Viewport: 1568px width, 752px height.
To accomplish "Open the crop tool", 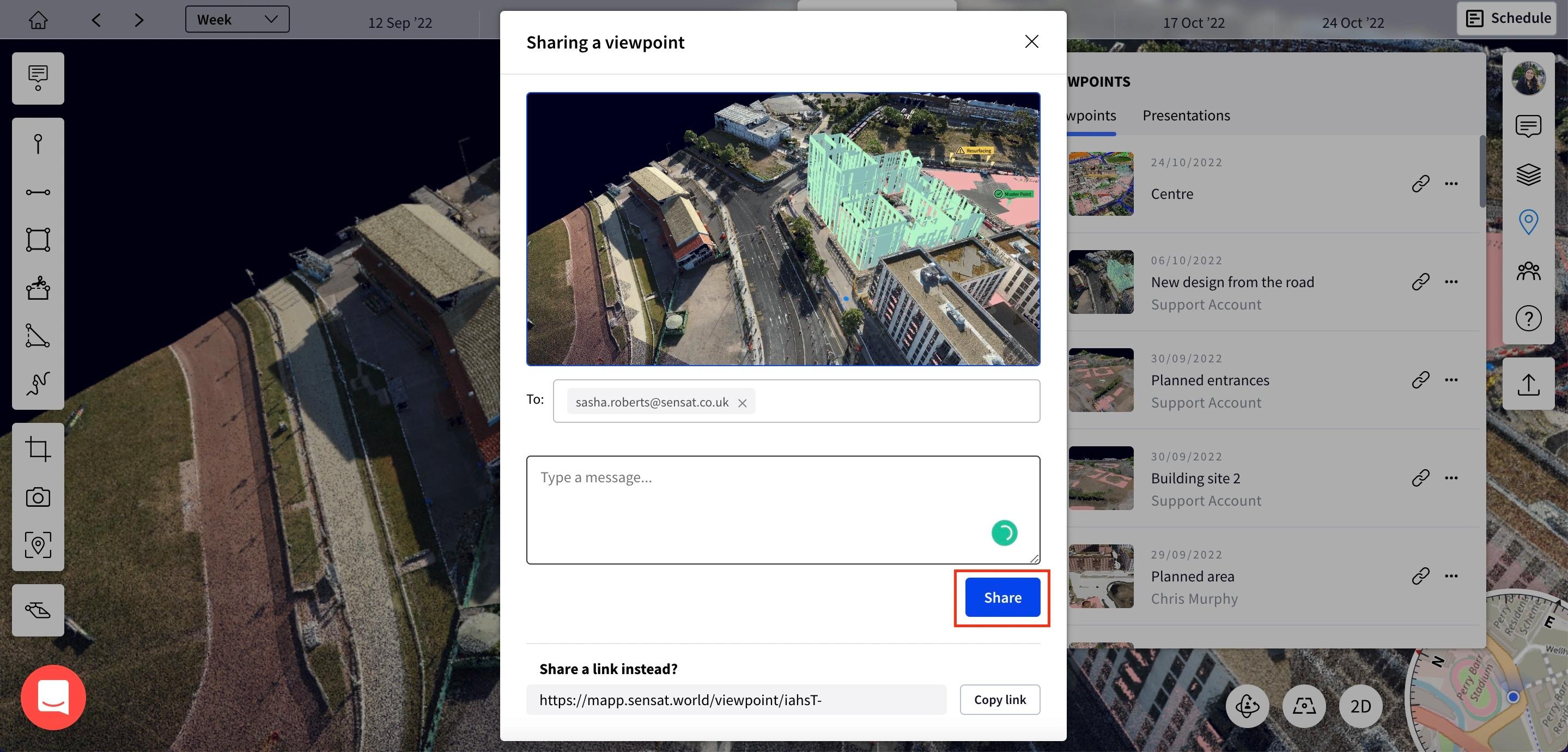I will [38, 449].
